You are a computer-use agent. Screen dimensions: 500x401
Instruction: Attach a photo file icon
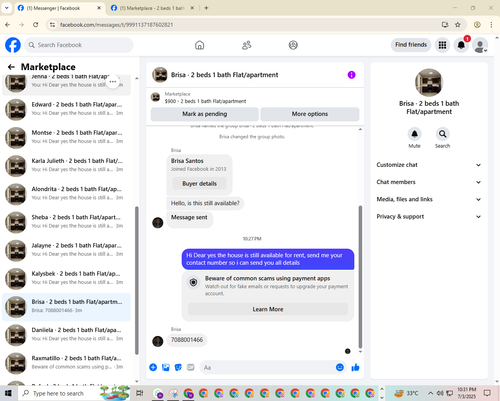(x=166, y=367)
